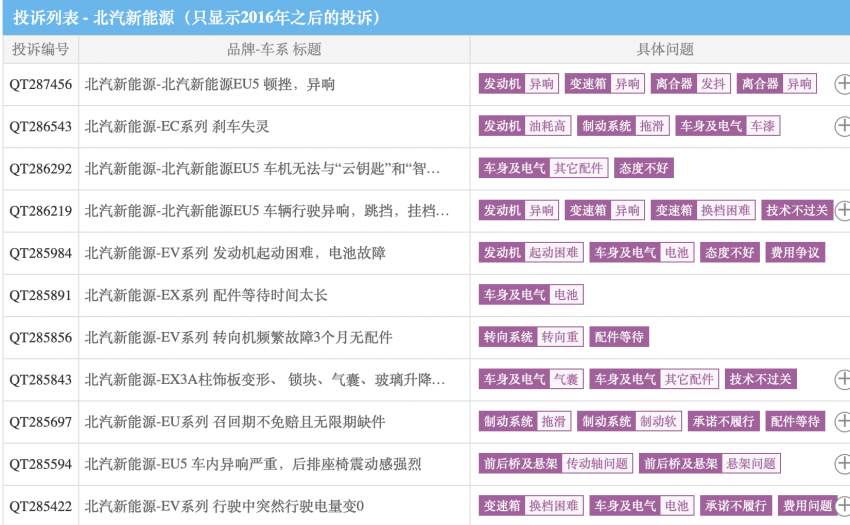Image resolution: width=850 pixels, height=525 pixels.
Task: Expand more issues for complaint QT287456
Action: [x=842, y=84]
